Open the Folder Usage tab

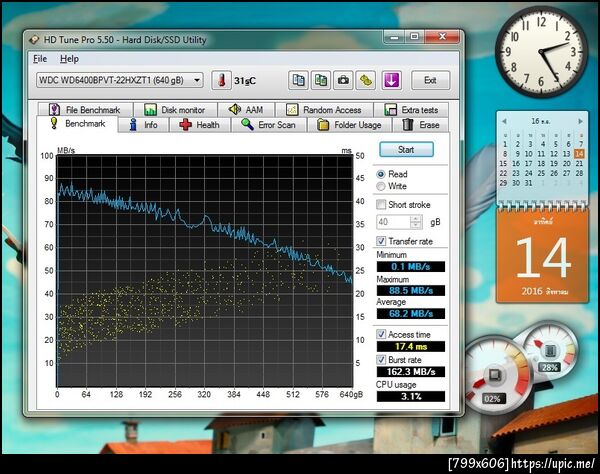[x=350, y=125]
